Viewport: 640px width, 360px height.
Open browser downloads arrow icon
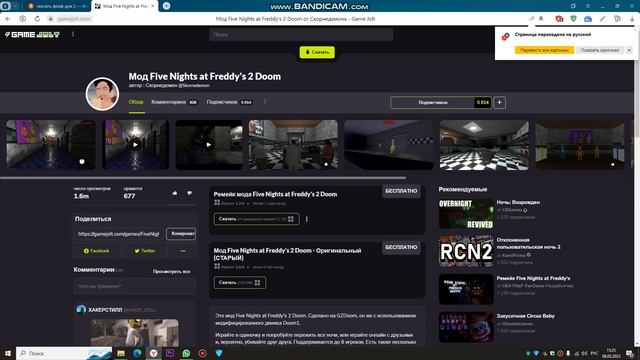pyautogui.click(x=632, y=19)
